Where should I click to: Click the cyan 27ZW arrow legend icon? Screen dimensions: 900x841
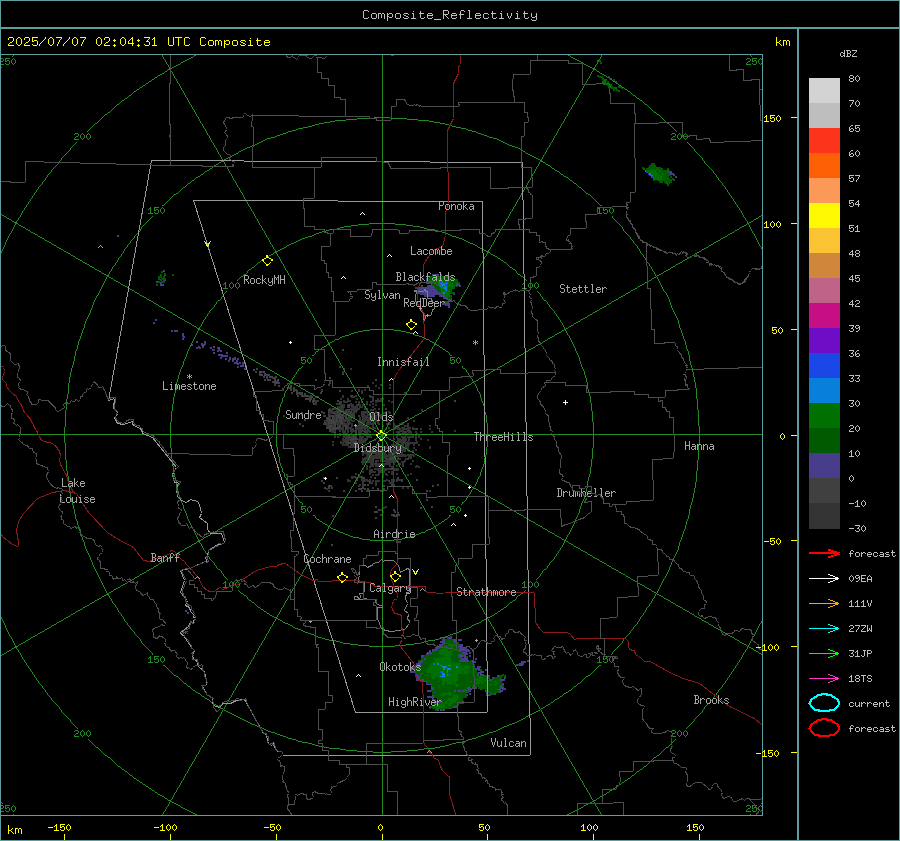(824, 629)
